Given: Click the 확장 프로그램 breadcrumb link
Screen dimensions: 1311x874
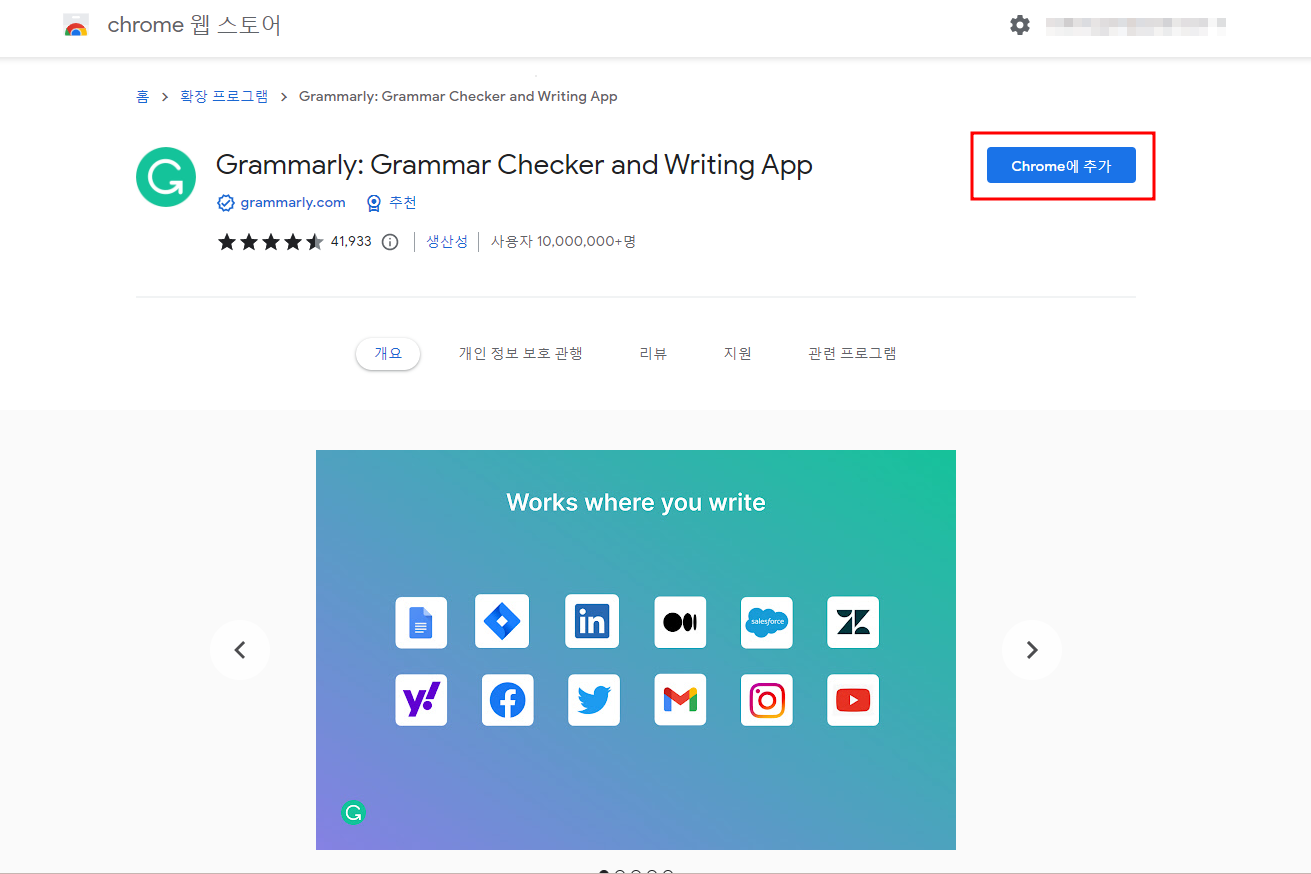Looking at the screenshot, I should point(223,95).
